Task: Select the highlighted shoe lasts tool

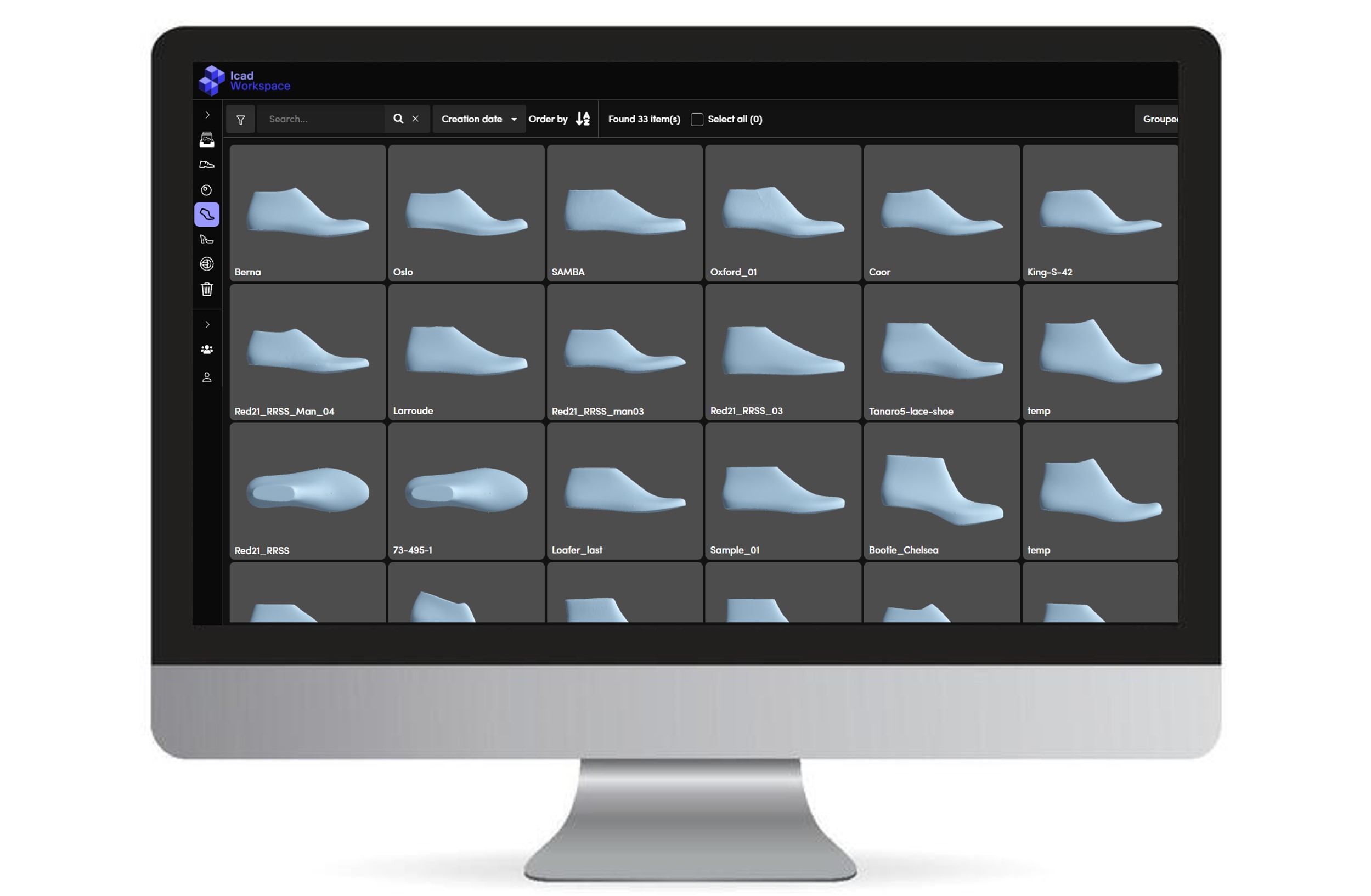Action: coord(207,215)
